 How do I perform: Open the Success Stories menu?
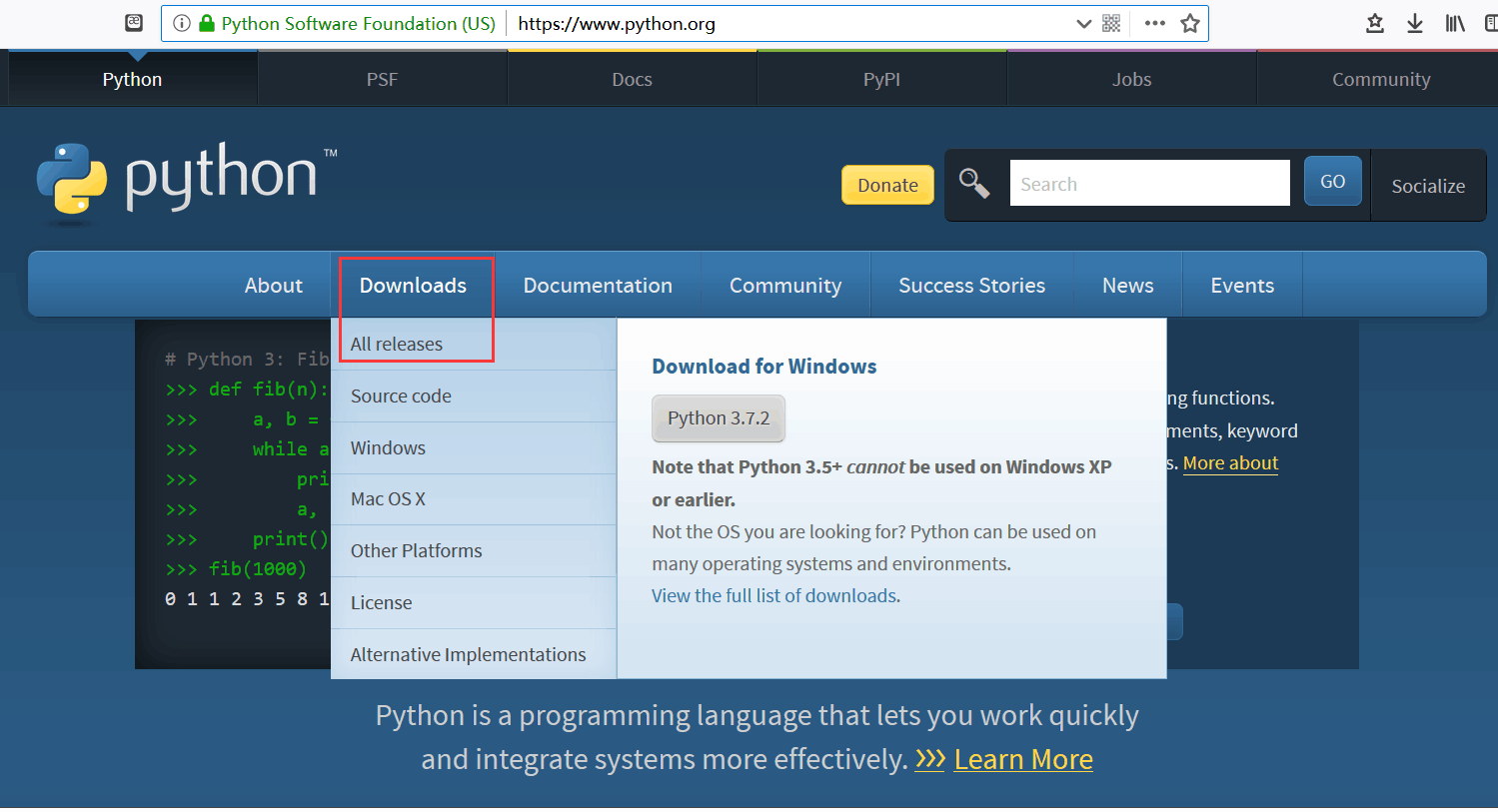(971, 285)
